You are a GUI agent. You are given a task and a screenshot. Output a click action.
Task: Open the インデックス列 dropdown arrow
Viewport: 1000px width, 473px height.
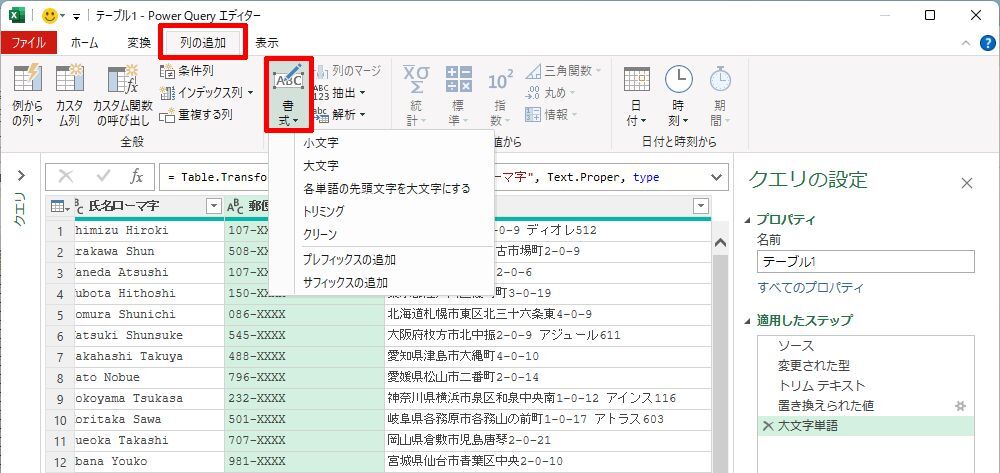(249, 93)
